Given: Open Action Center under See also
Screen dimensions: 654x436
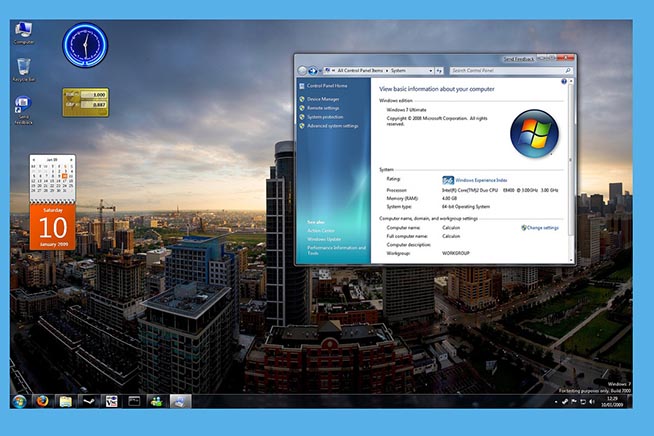Looking at the screenshot, I should coord(321,231).
